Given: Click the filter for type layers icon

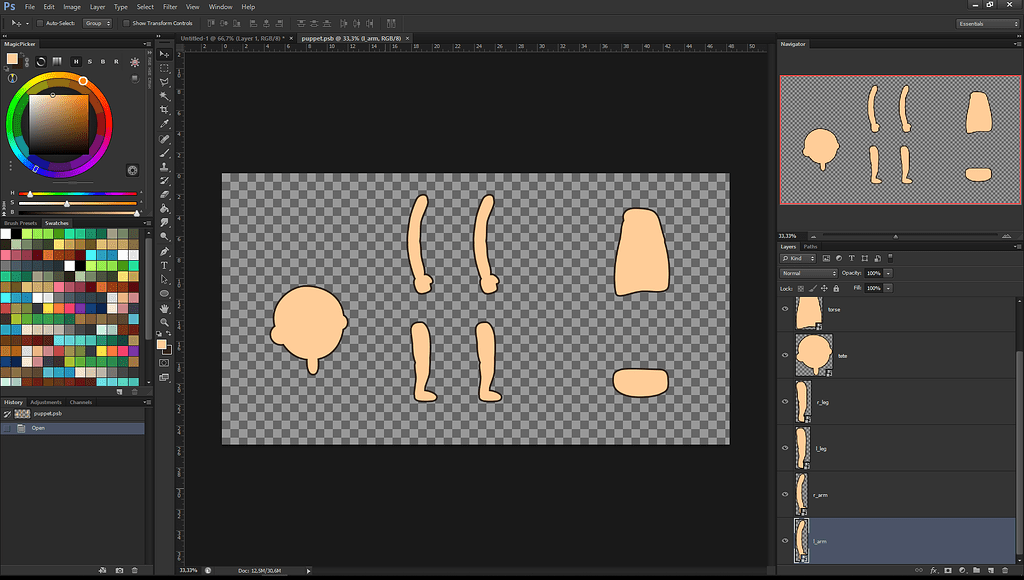Looking at the screenshot, I should [851, 258].
